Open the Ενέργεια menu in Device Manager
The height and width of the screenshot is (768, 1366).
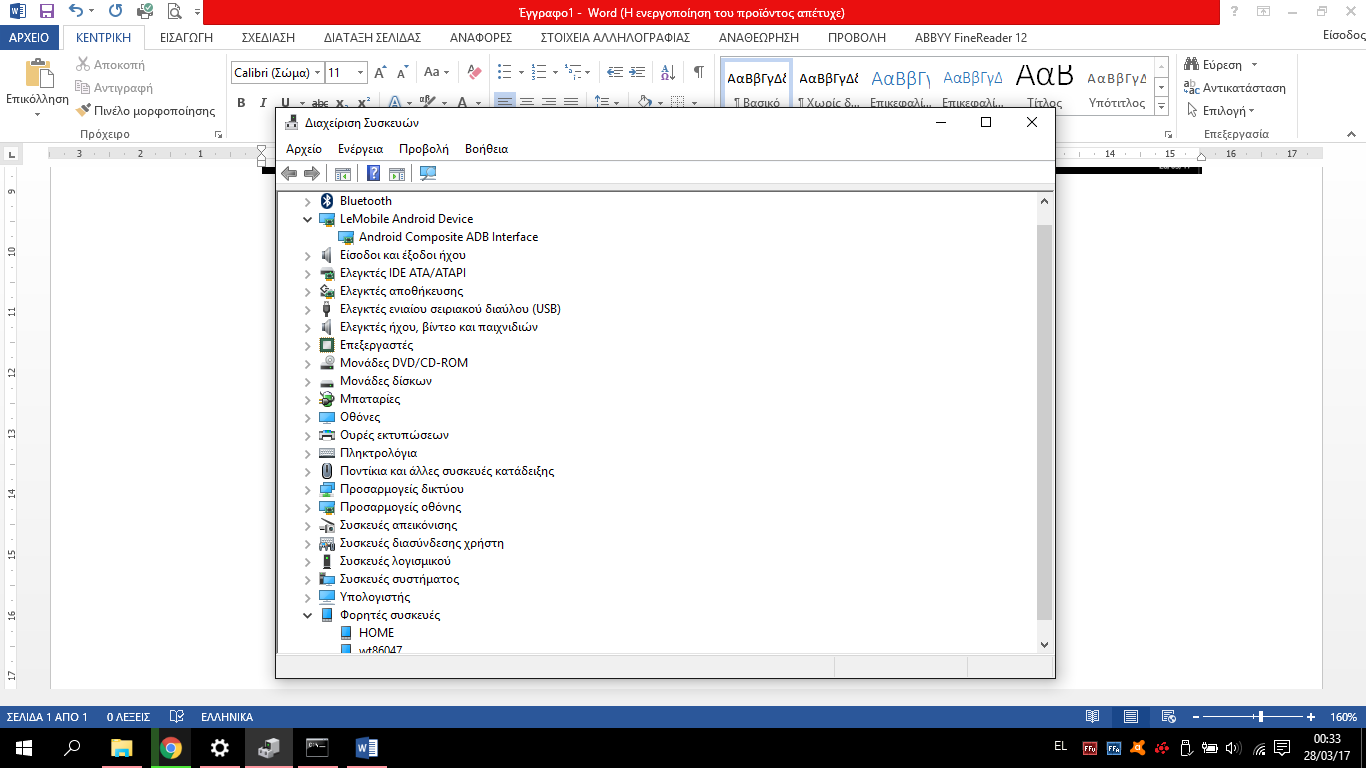coord(360,149)
